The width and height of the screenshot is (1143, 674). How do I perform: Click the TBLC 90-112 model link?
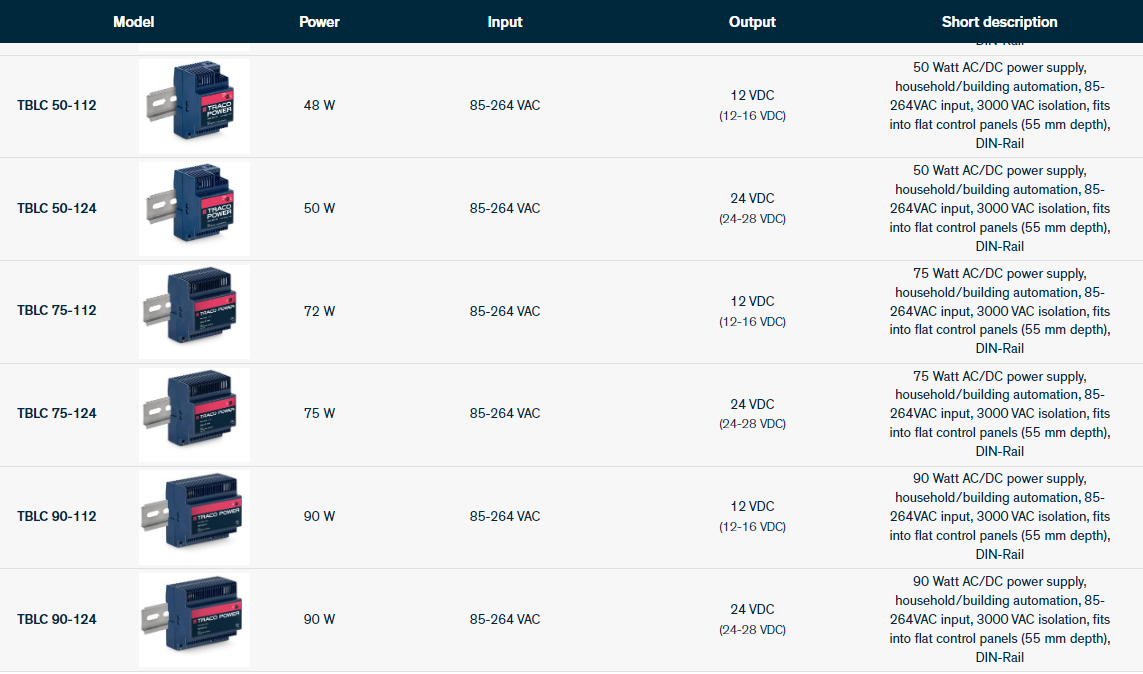coord(57,517)
